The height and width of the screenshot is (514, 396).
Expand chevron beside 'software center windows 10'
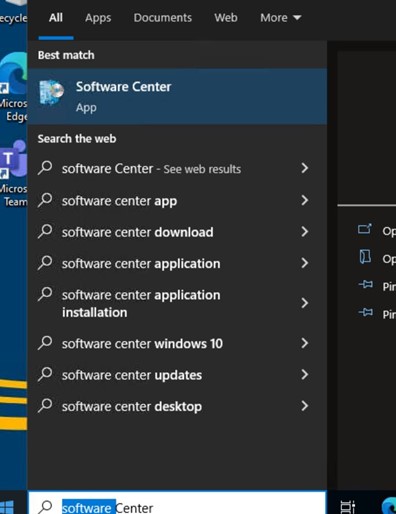point(304,343)
